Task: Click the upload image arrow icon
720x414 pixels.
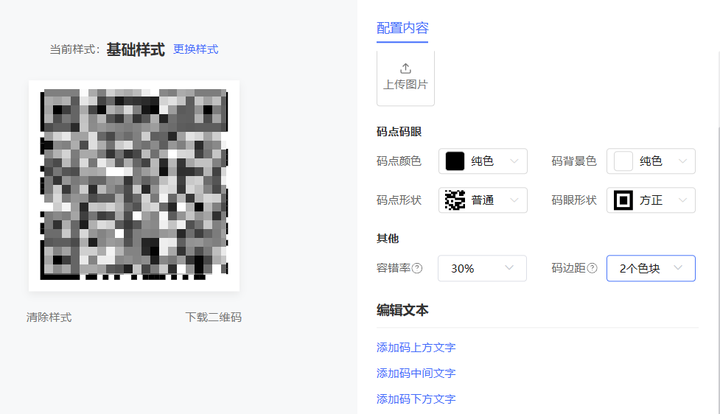Action: point(405,68)
